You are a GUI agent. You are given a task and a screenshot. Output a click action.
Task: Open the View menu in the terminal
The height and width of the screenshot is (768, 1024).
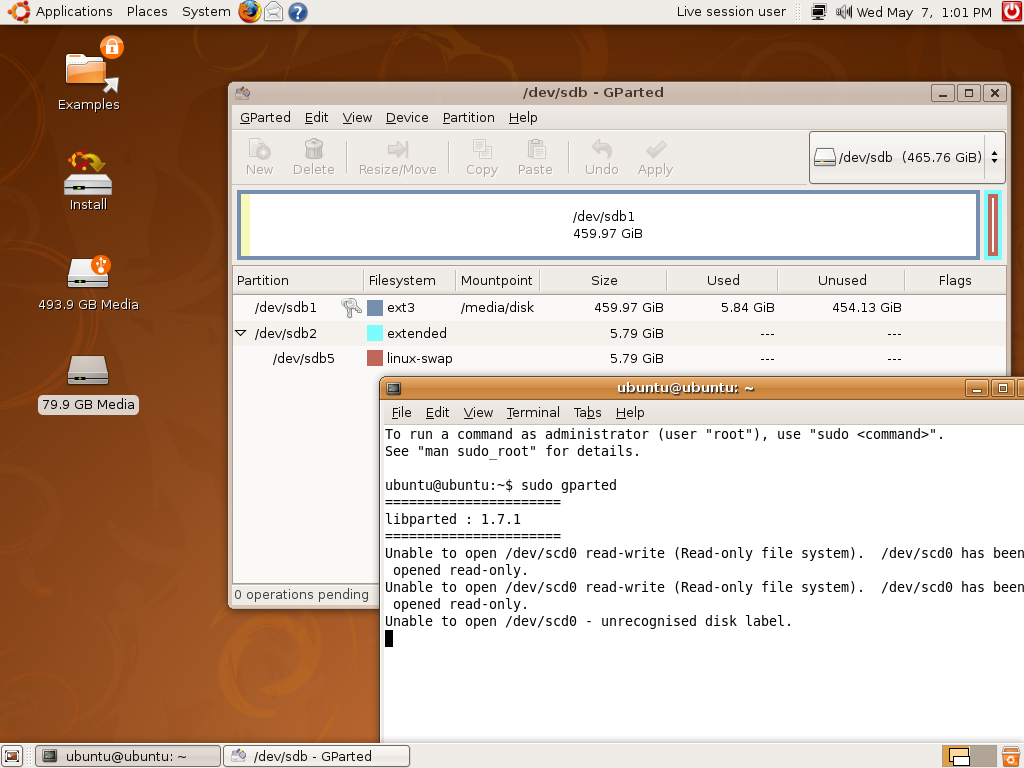click(478, 413)
